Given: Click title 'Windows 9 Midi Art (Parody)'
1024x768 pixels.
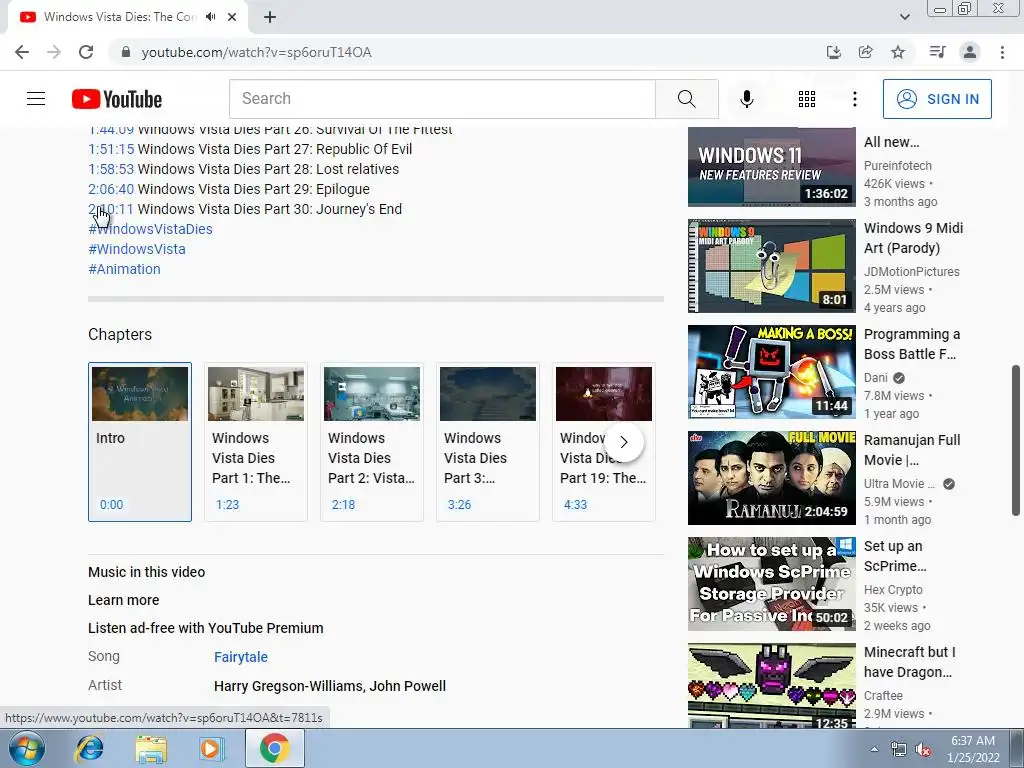Looking at the screenshot, I should click(x=913, y=238).
